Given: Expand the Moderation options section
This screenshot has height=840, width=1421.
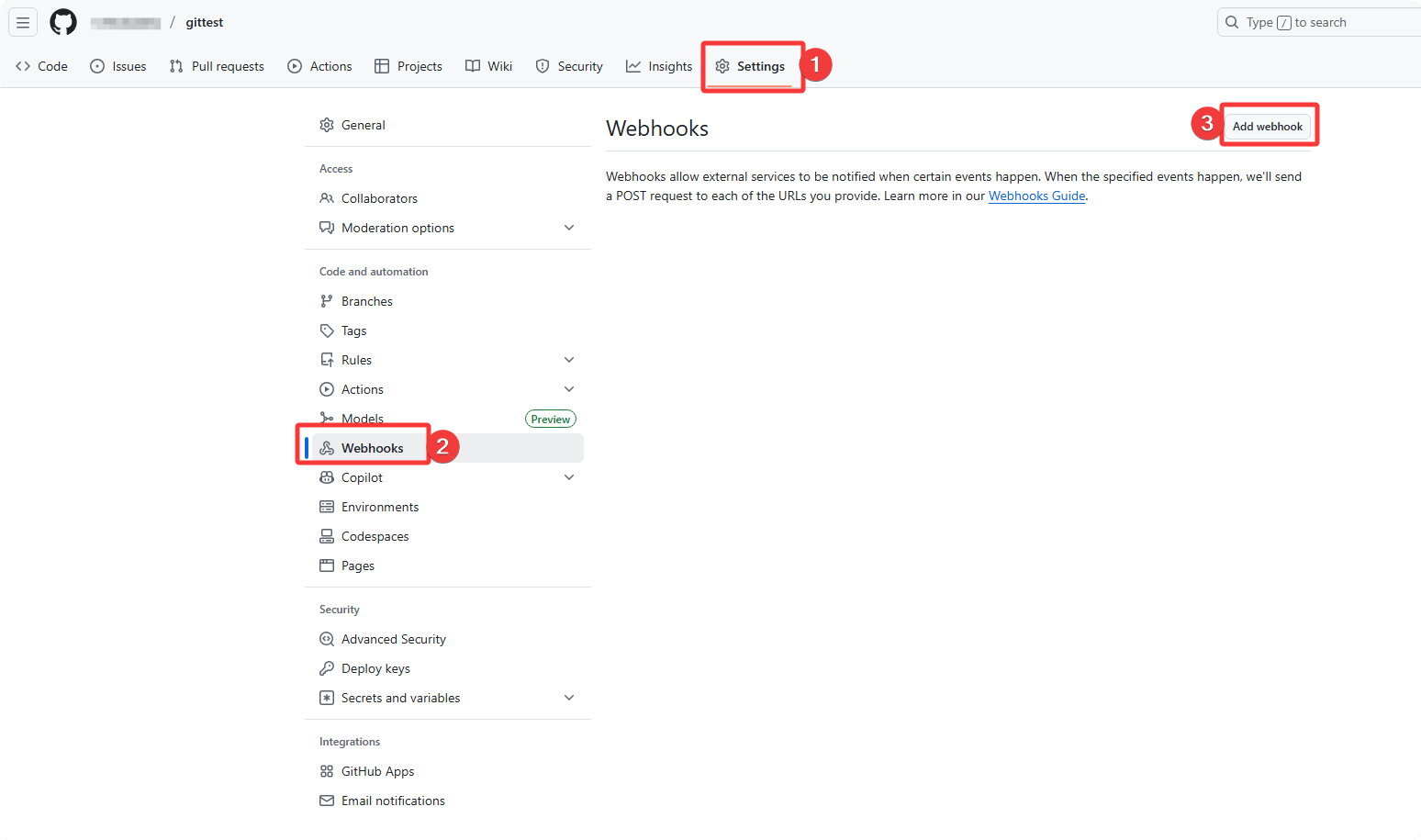Looking at the screenshot, I should 569,227.
